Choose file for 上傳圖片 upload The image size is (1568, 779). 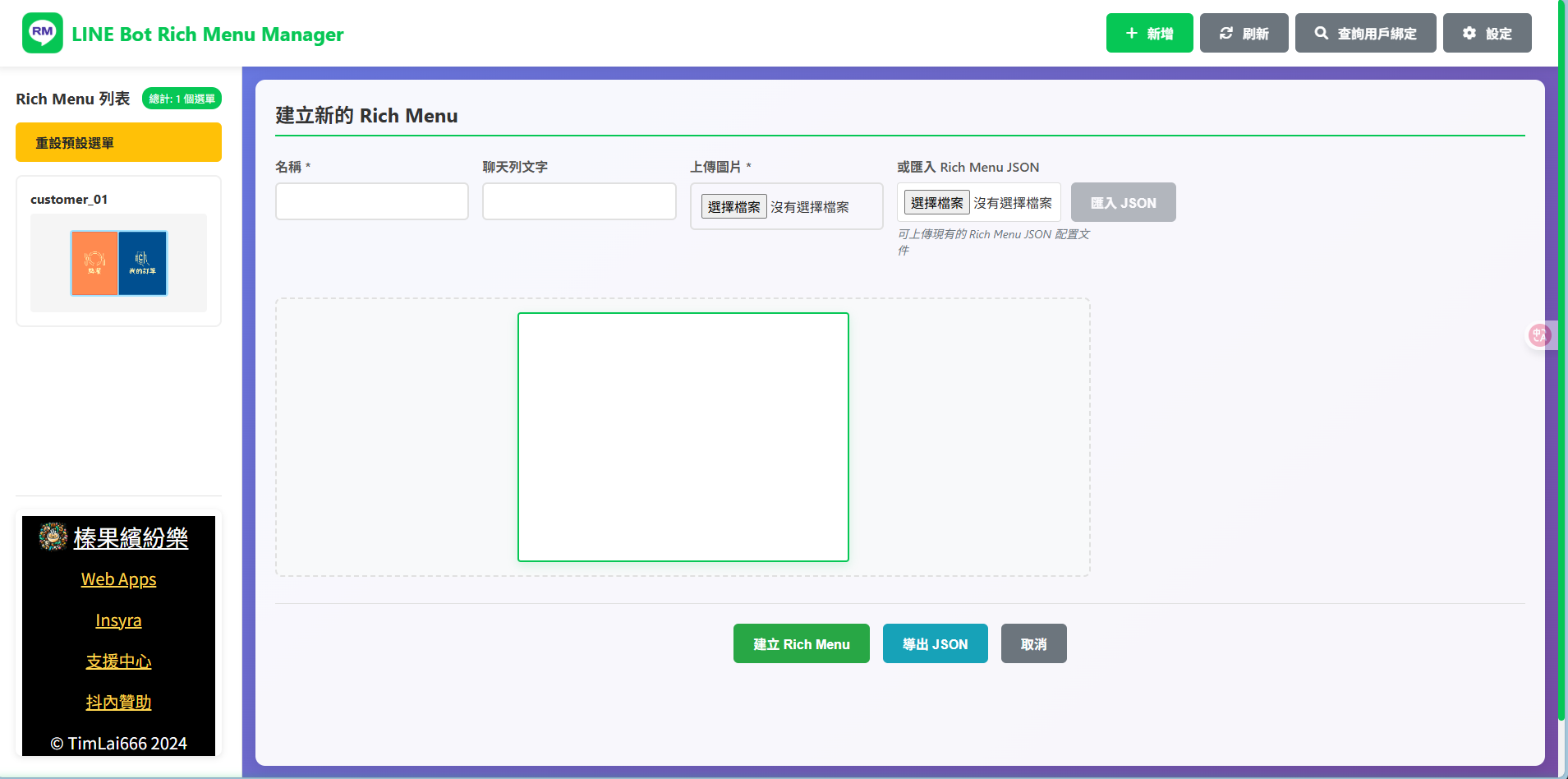click(x=733, y=206)
